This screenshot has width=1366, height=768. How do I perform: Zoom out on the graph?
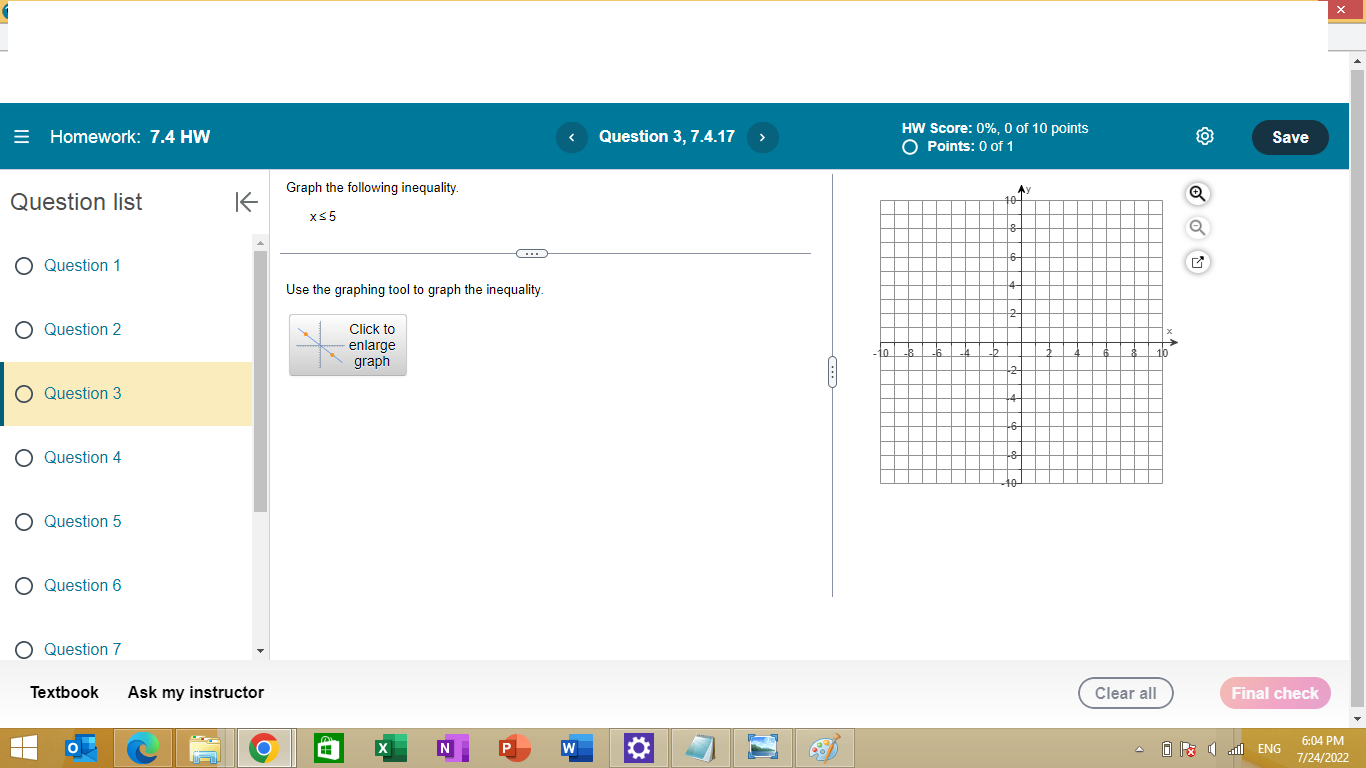[x=1197, y=227]
